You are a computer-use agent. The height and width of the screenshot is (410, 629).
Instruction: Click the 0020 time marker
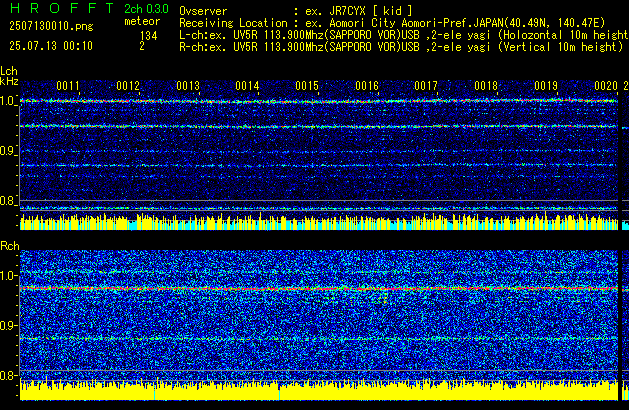click(x=606, y=86)
